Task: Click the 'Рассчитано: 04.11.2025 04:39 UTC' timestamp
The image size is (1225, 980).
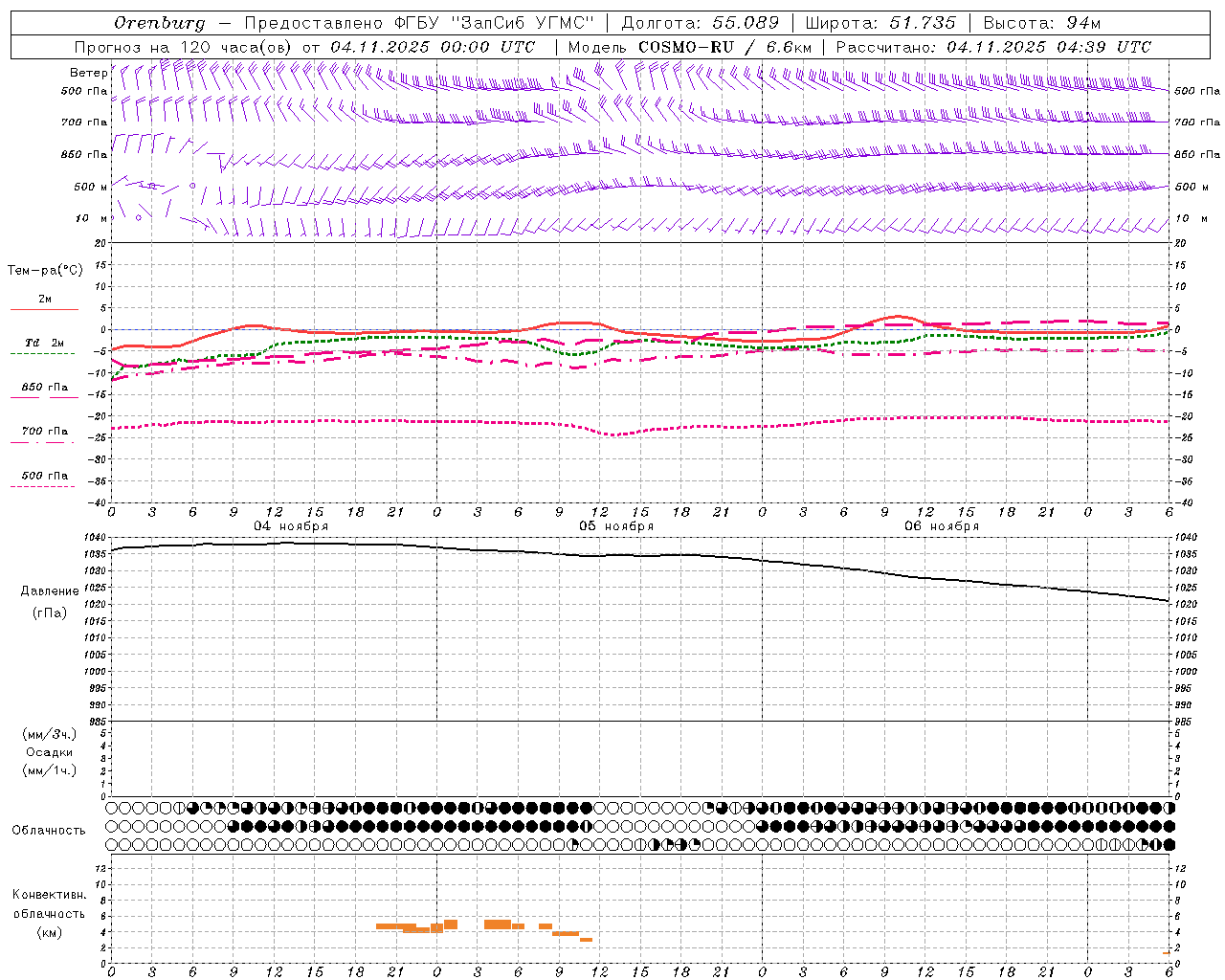Action: pos(993,47)
